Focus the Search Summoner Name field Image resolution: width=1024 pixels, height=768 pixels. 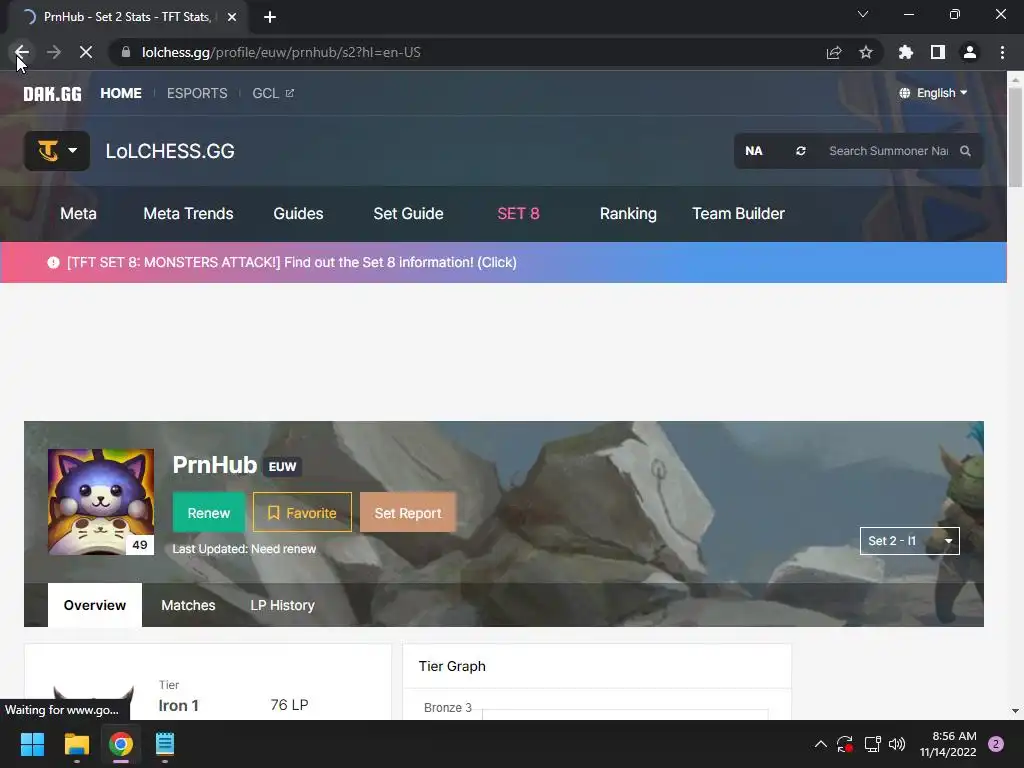coord(888,151)
